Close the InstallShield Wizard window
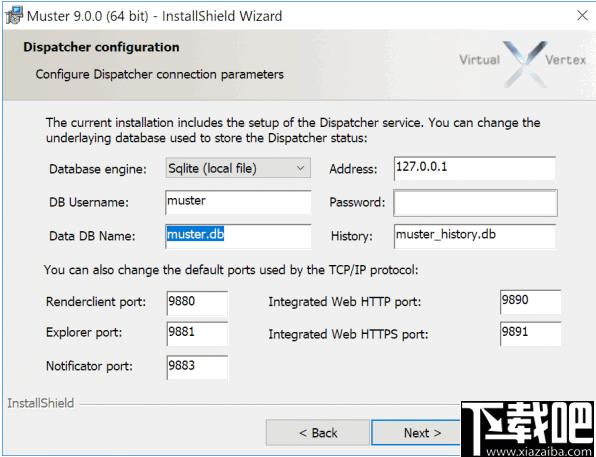The image size is (596, 457). pyautogui.click(x=582, y=16)
